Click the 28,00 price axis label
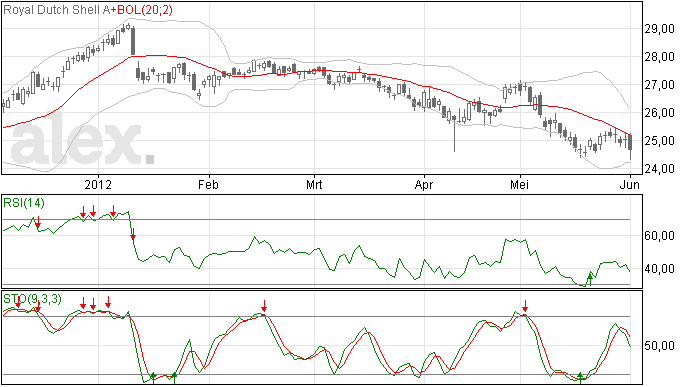 pos(659,57)
